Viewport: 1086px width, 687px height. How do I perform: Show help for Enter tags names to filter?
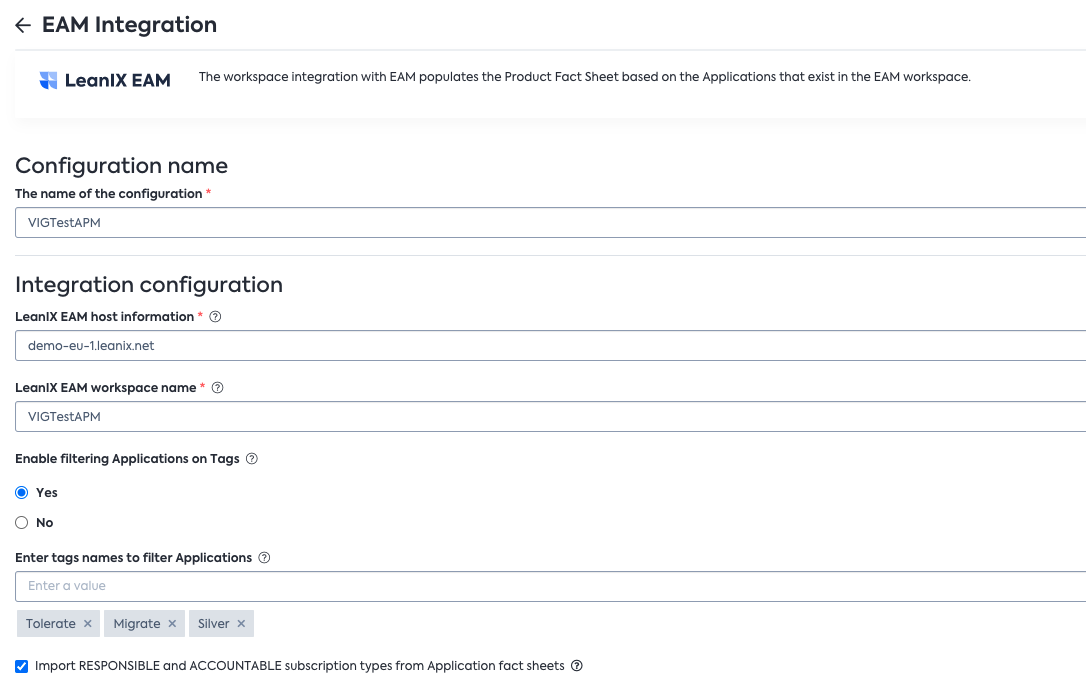(x=264, y=557)
